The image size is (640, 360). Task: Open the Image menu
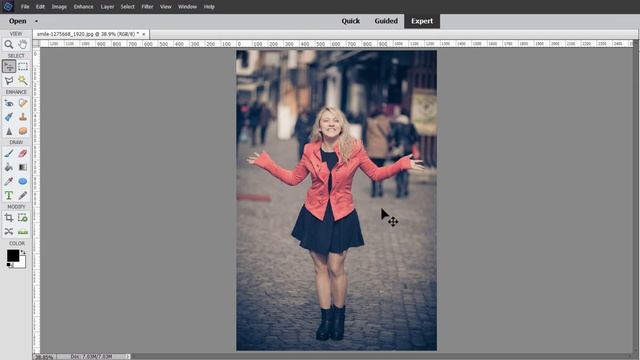[59, 7]
